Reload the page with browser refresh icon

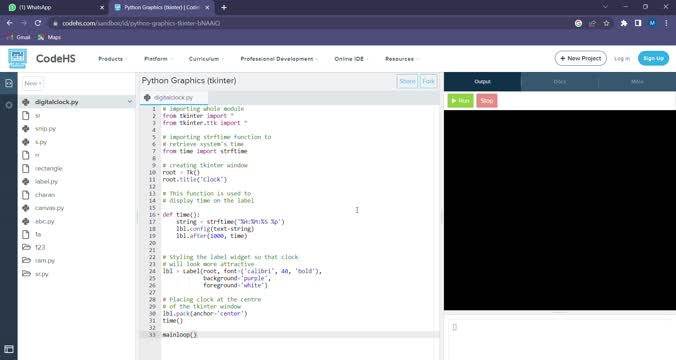pyautogui.click(x=38, y=23)
